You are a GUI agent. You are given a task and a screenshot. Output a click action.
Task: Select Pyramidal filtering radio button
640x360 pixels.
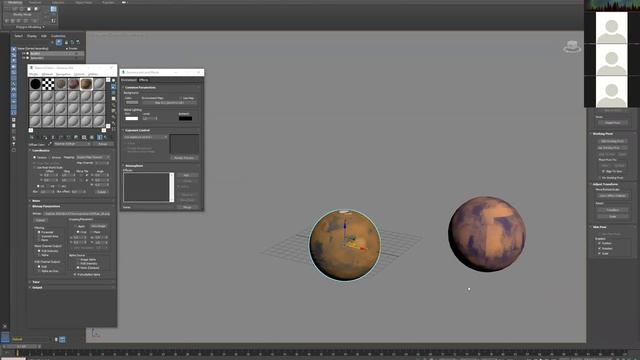coord(39,232)
